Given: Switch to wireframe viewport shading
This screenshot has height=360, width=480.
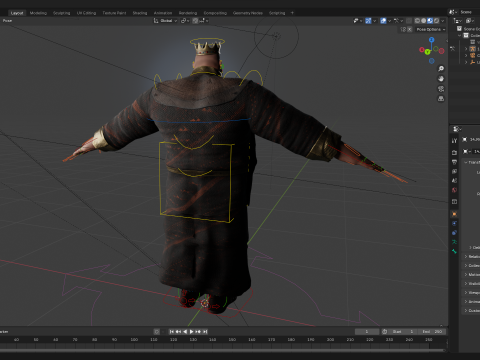Looking at the screenshot, I should click(x=417, y=21).
